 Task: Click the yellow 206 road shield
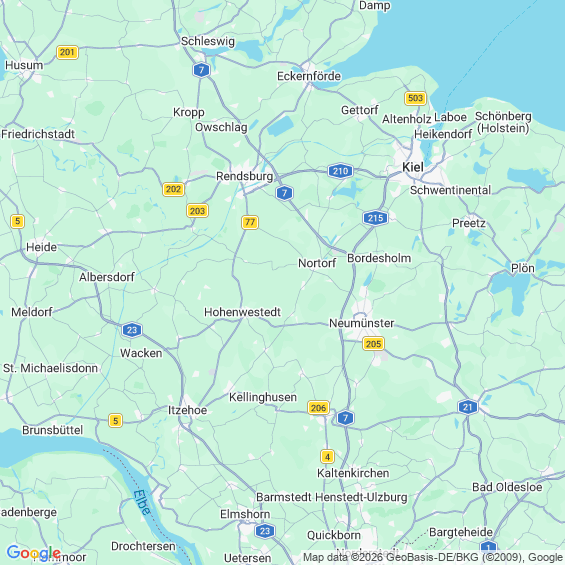point(319,408)
